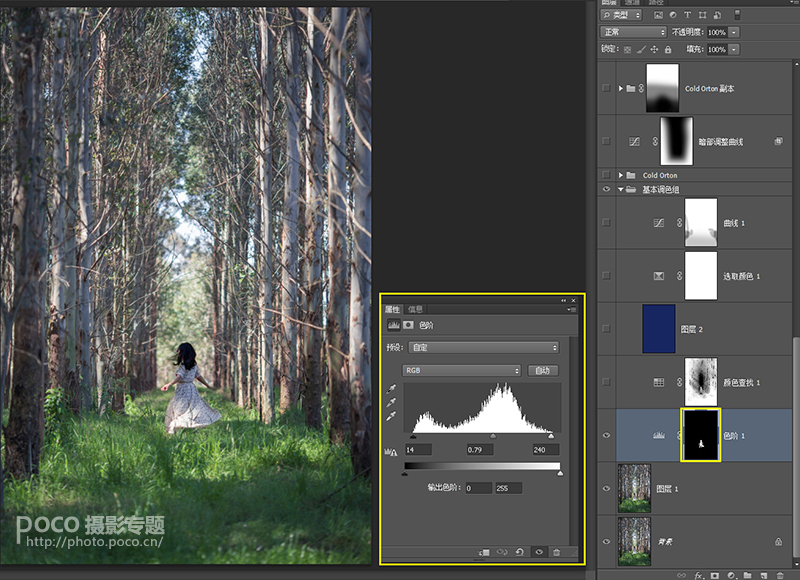Open the fx layer style menu
Screen dimensions: 800x580
pyautogui.click(x=698, y=575)
